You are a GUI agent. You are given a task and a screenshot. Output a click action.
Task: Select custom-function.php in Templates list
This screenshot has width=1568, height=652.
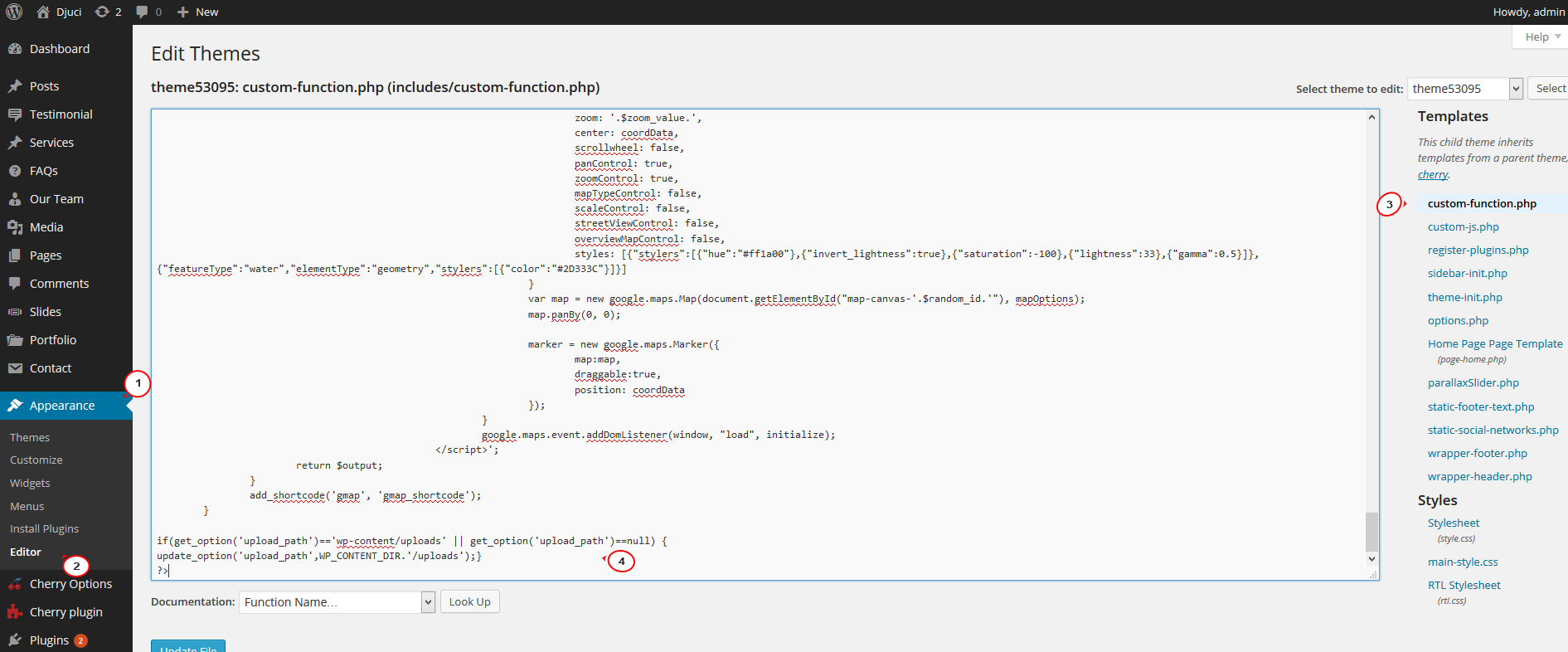tap(1482, 203)
